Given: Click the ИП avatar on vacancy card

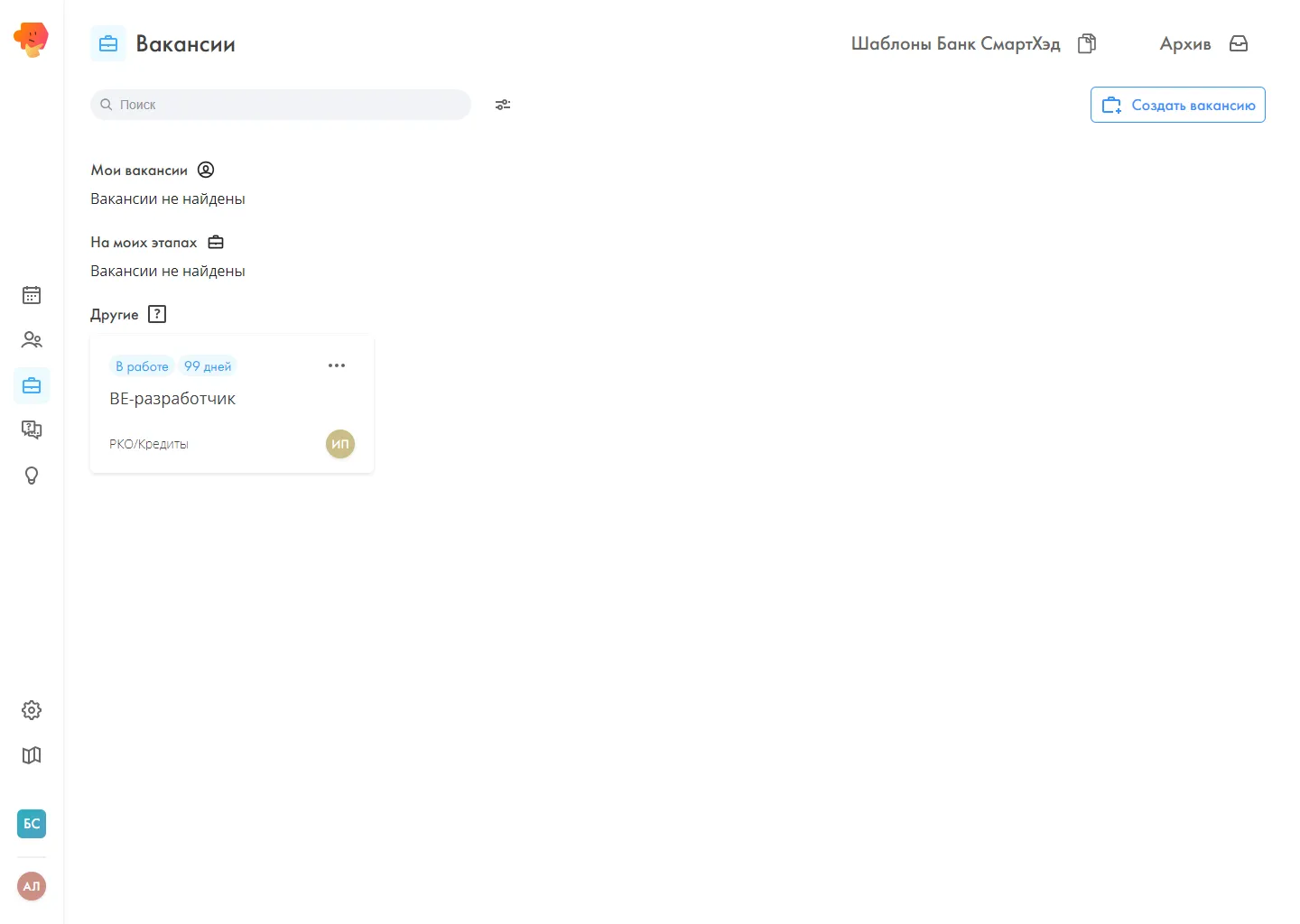Looking at the screenshot, I should 340,444.
